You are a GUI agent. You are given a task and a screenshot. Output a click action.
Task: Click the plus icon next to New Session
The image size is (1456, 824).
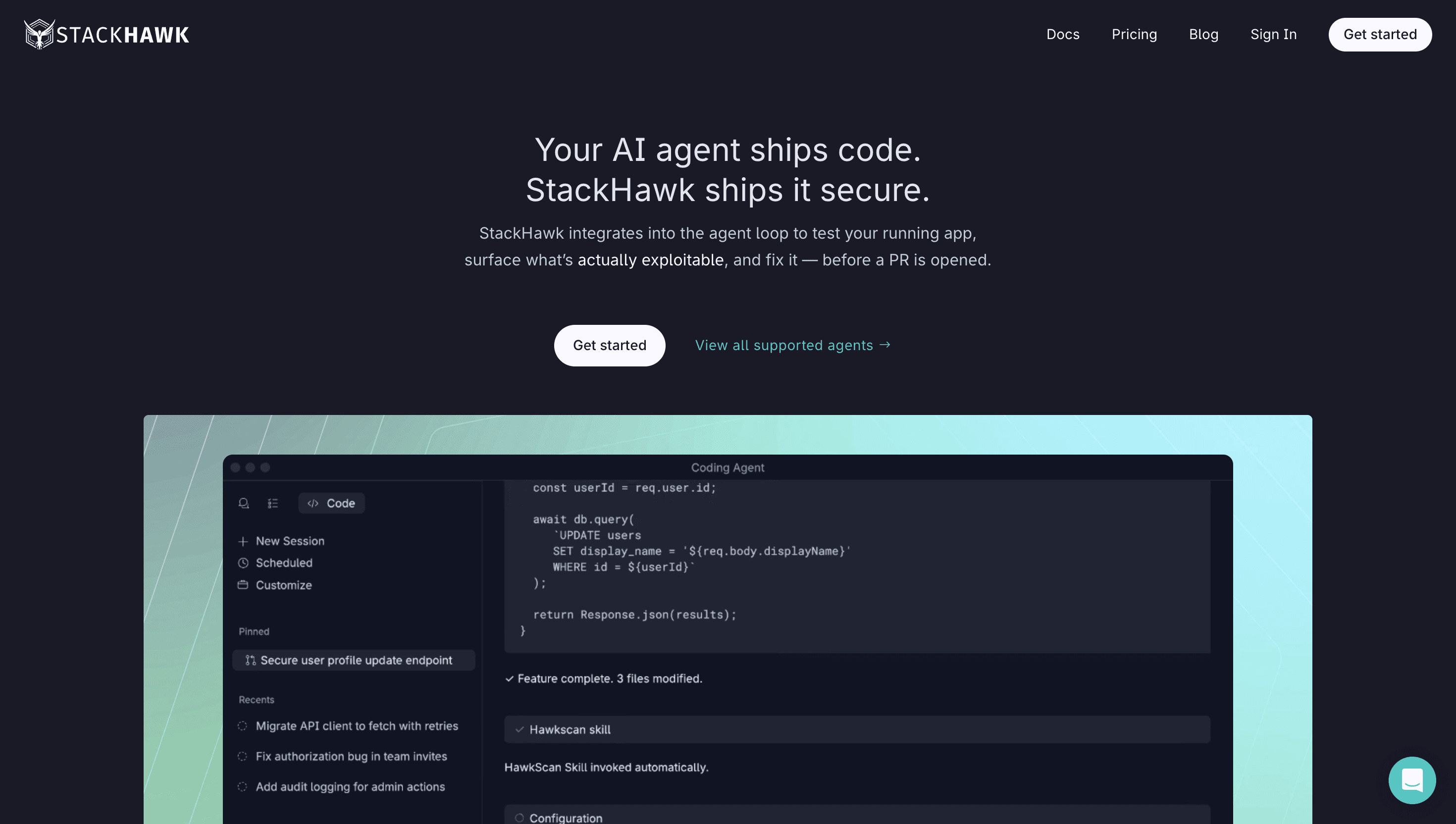(243, 542)
